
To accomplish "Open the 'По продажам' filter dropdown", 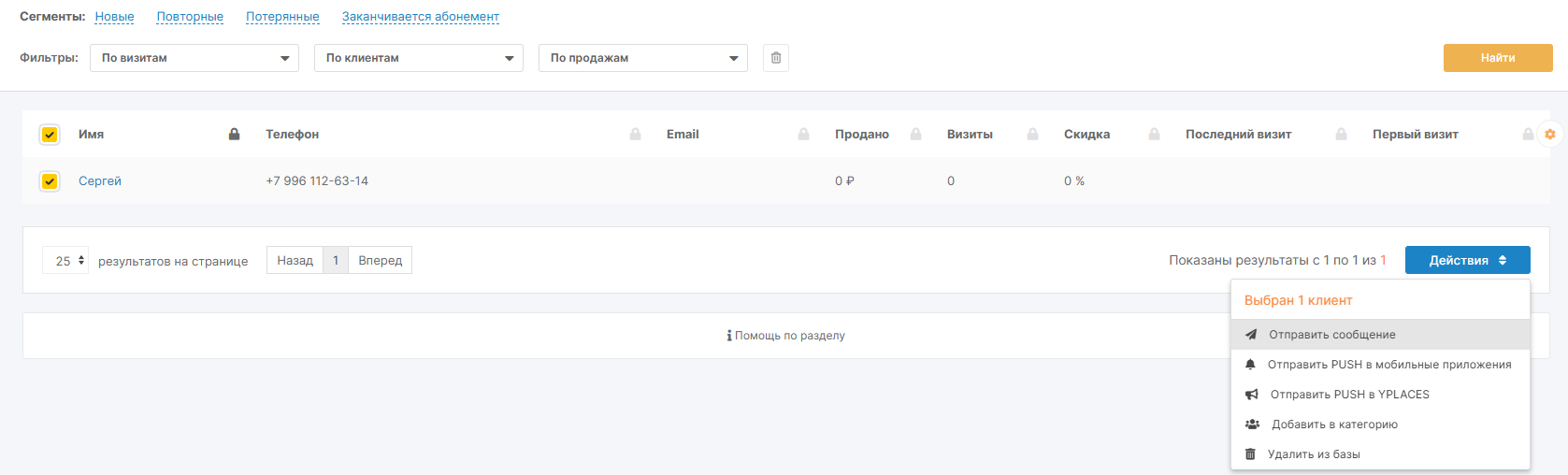I will pyautogui.click(x=643, y=58).
